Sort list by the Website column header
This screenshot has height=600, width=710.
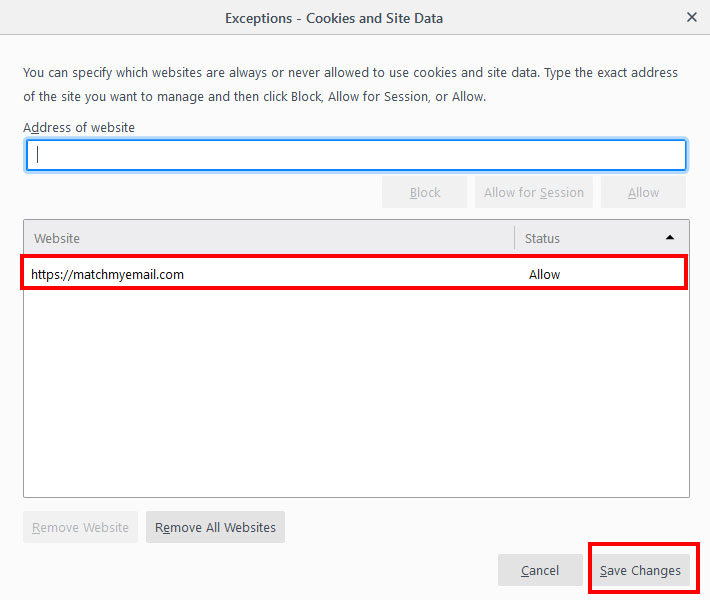point(268,238)
